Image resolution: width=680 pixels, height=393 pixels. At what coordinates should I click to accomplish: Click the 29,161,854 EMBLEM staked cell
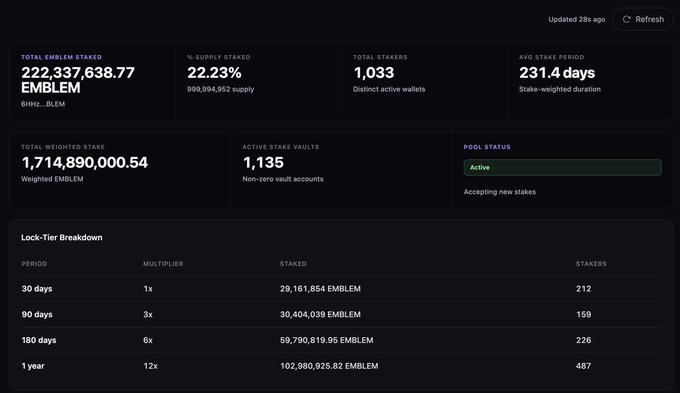tap(320, 289)
